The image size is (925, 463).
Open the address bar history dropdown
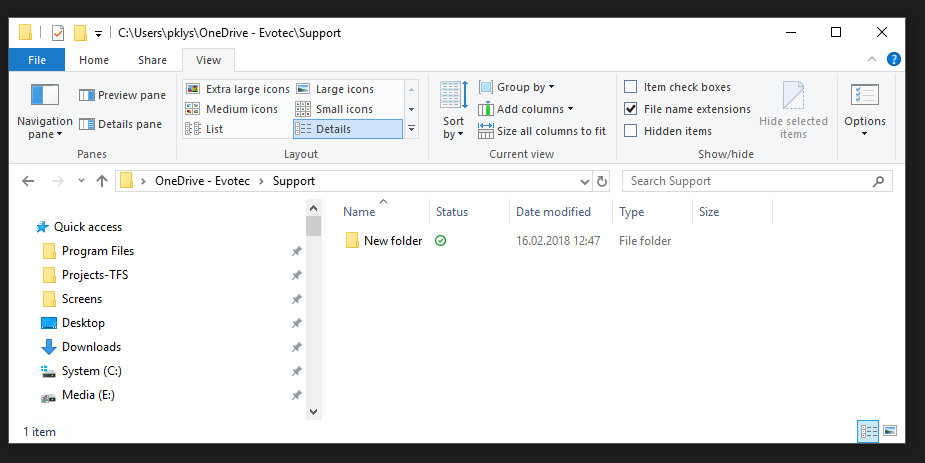tap(585, 181)
